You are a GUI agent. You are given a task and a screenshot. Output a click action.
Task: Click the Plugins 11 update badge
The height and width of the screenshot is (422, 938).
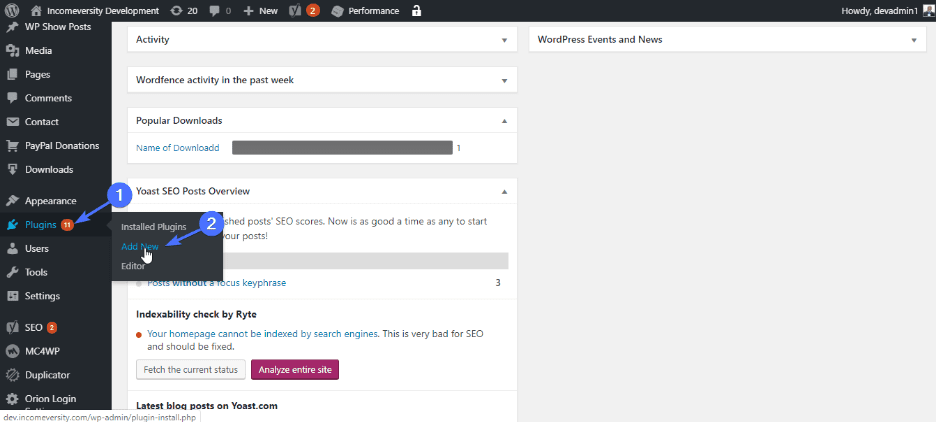[67, 225]
